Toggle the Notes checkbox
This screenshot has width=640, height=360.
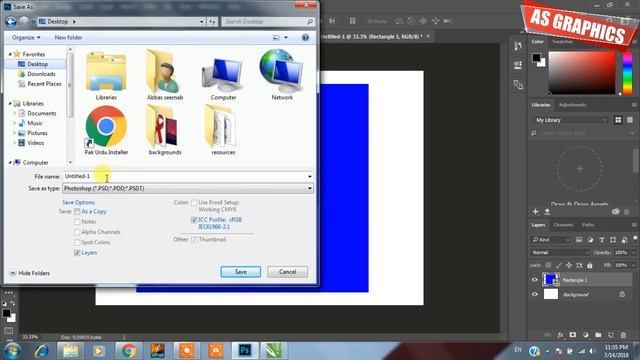tap(77, 222)
